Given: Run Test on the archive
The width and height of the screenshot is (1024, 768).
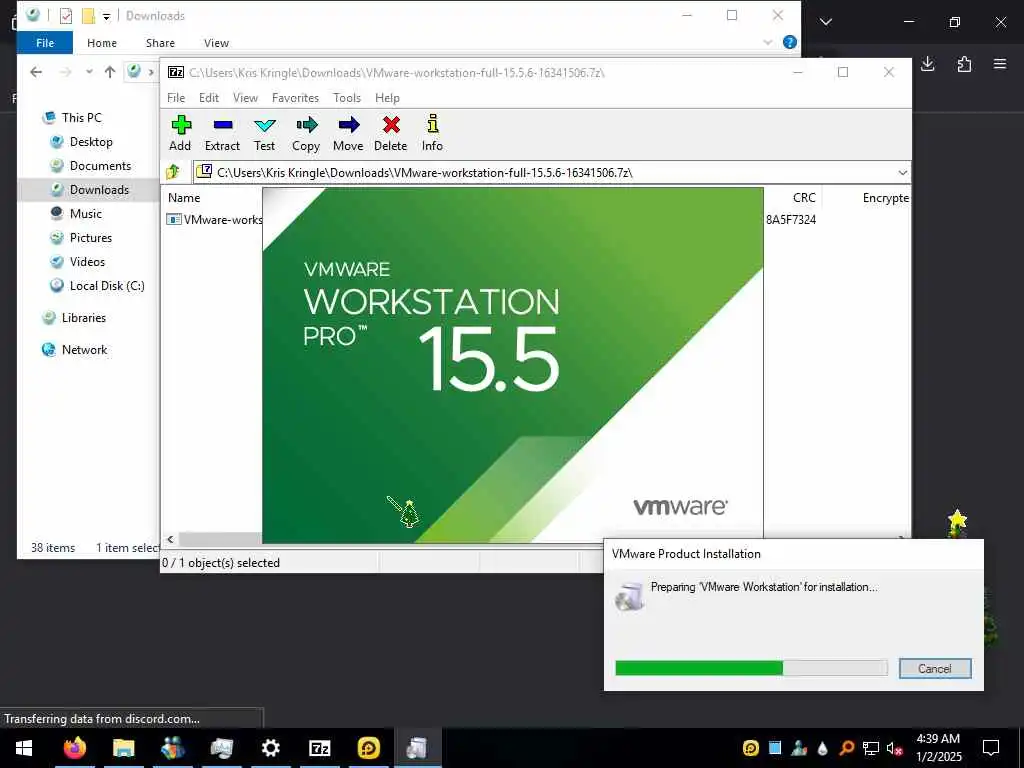Looking at the screenshot, I should pyautogui.click(x=264, y=133).
